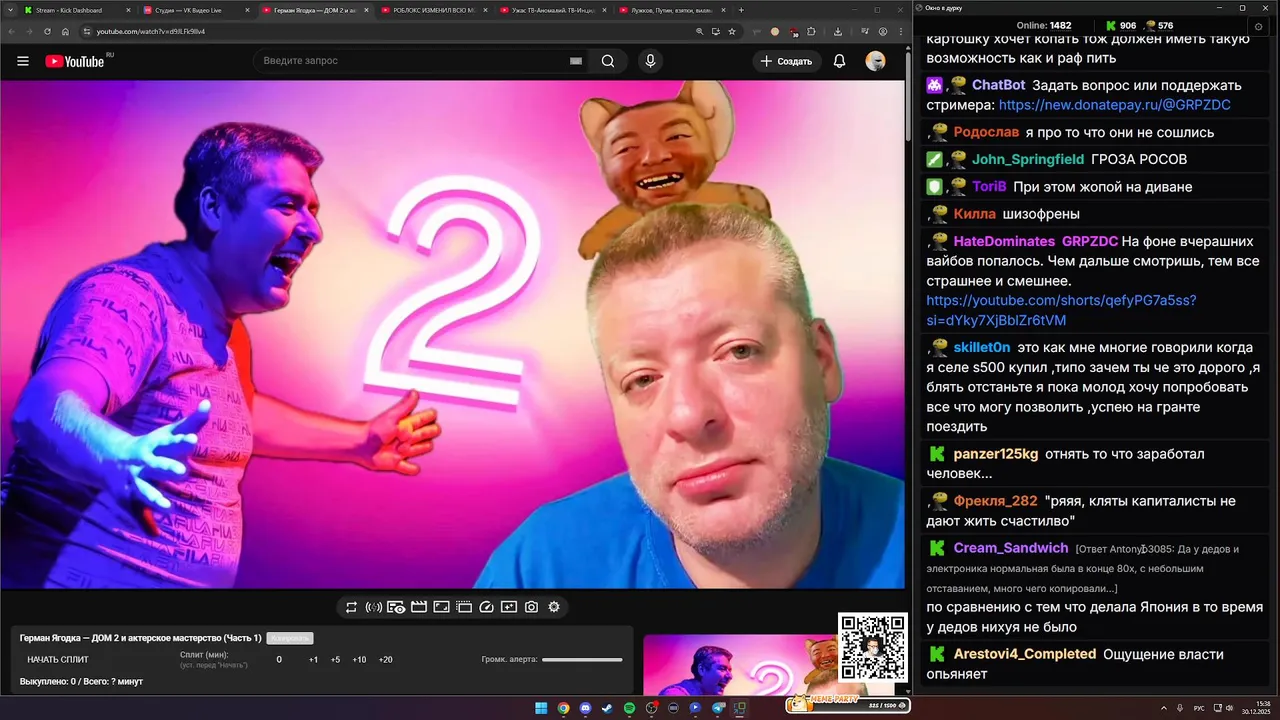The height and width of the screenshot is (720, 1280).
Task: Switch to Stream - Kick Dashboard tab
Action: coord(76,10)
